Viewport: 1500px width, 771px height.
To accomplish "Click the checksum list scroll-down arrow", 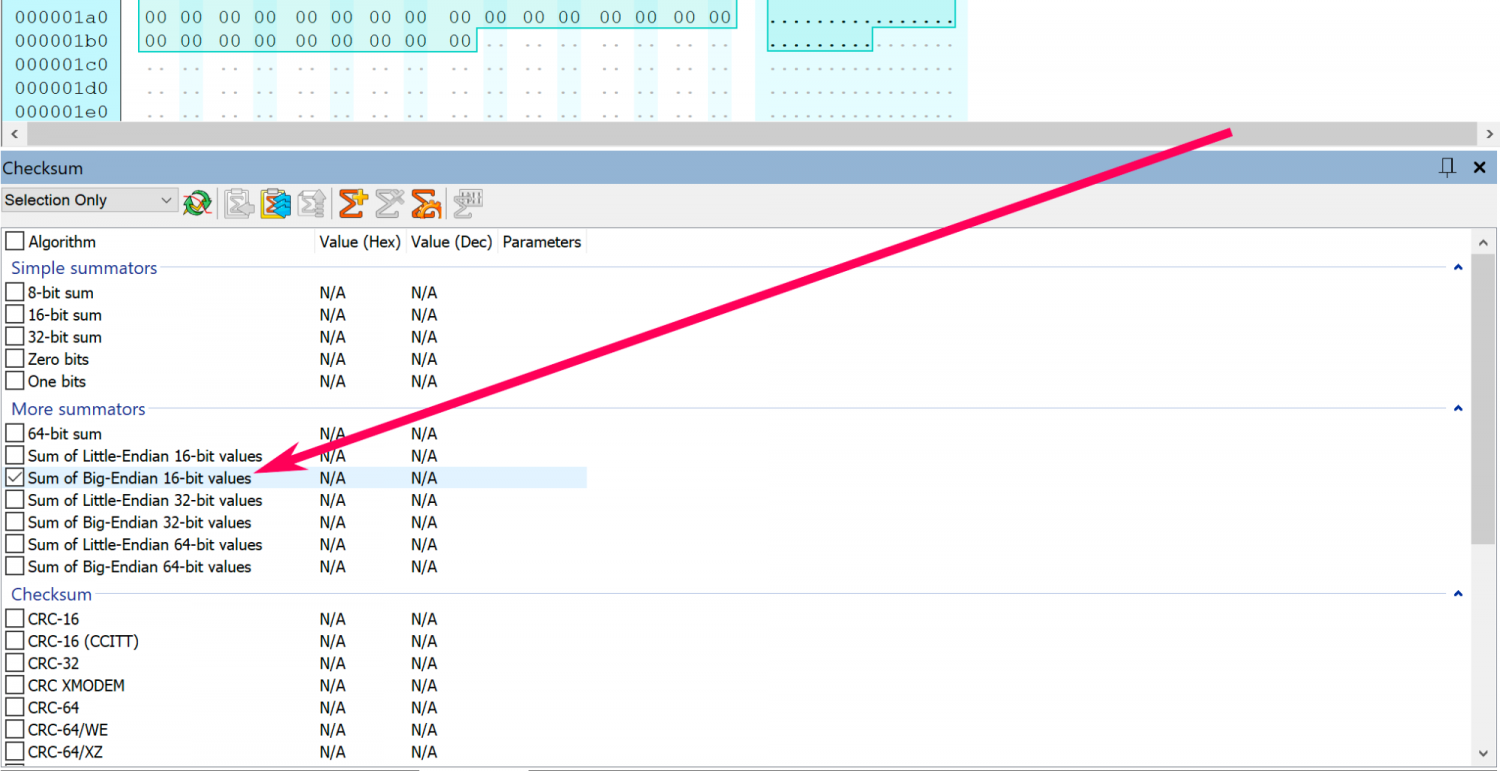I will pos(1484,753).
